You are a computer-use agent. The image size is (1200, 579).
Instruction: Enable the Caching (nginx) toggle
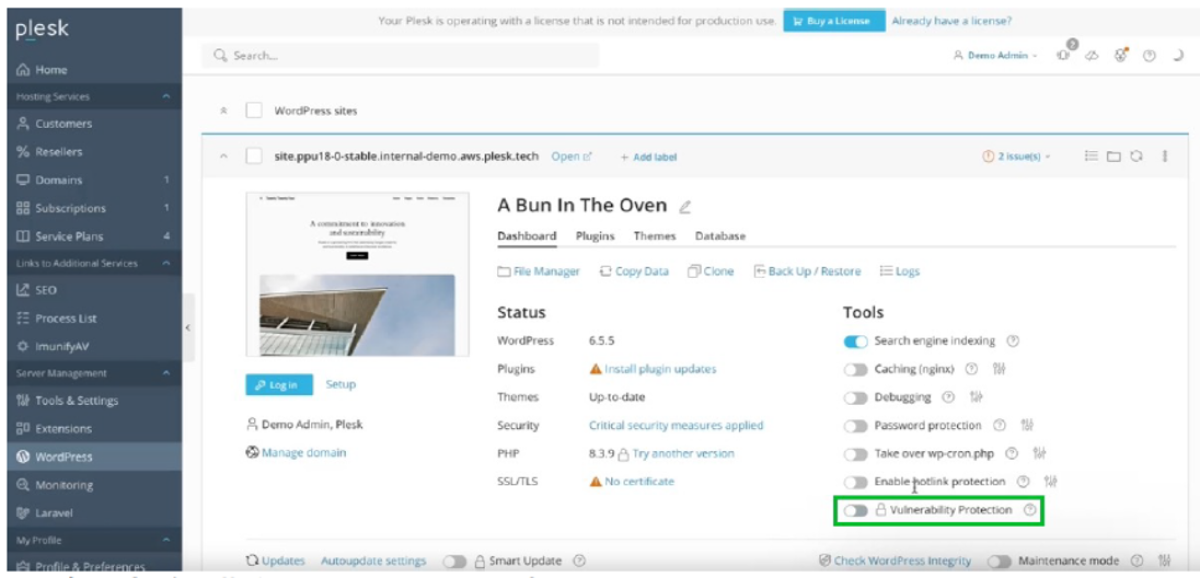(856, 369)
